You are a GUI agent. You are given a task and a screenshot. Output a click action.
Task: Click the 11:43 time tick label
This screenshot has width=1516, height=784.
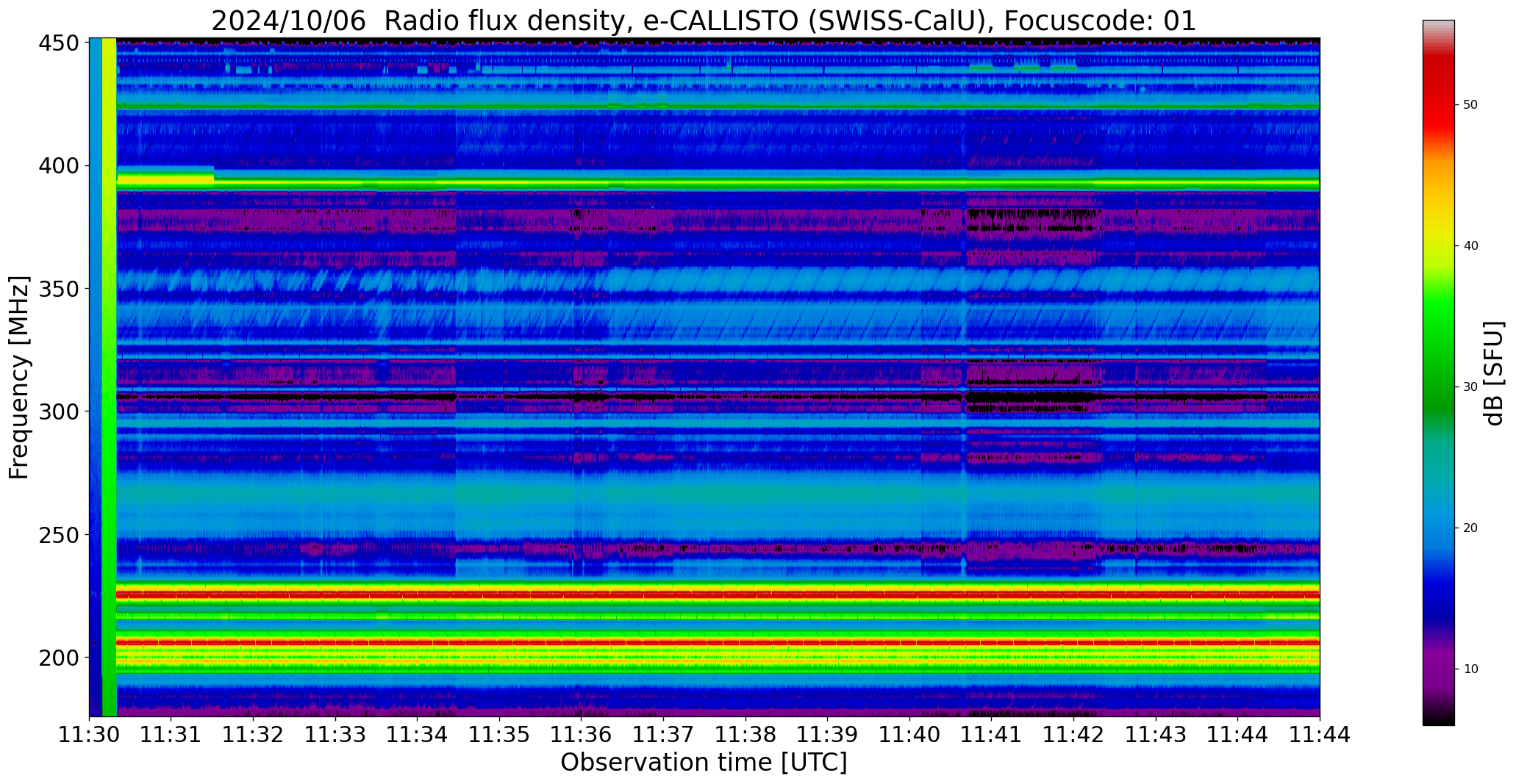tap(1156, 734)
